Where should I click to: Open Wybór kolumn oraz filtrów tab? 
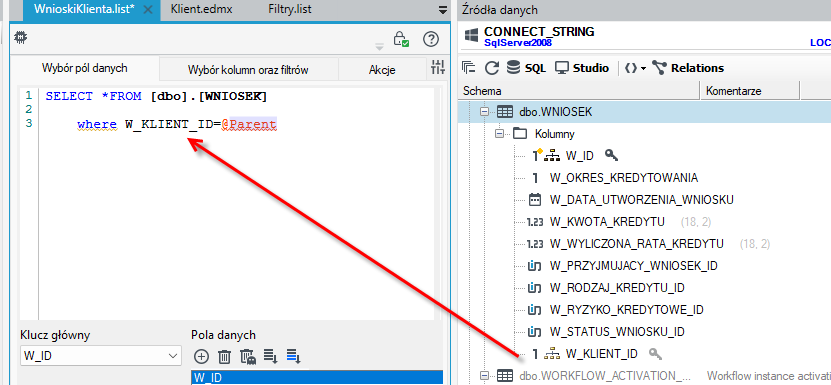click(248, 69)
